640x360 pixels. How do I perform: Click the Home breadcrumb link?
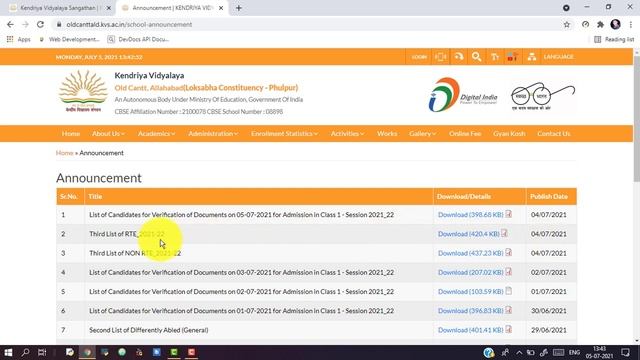64,153
